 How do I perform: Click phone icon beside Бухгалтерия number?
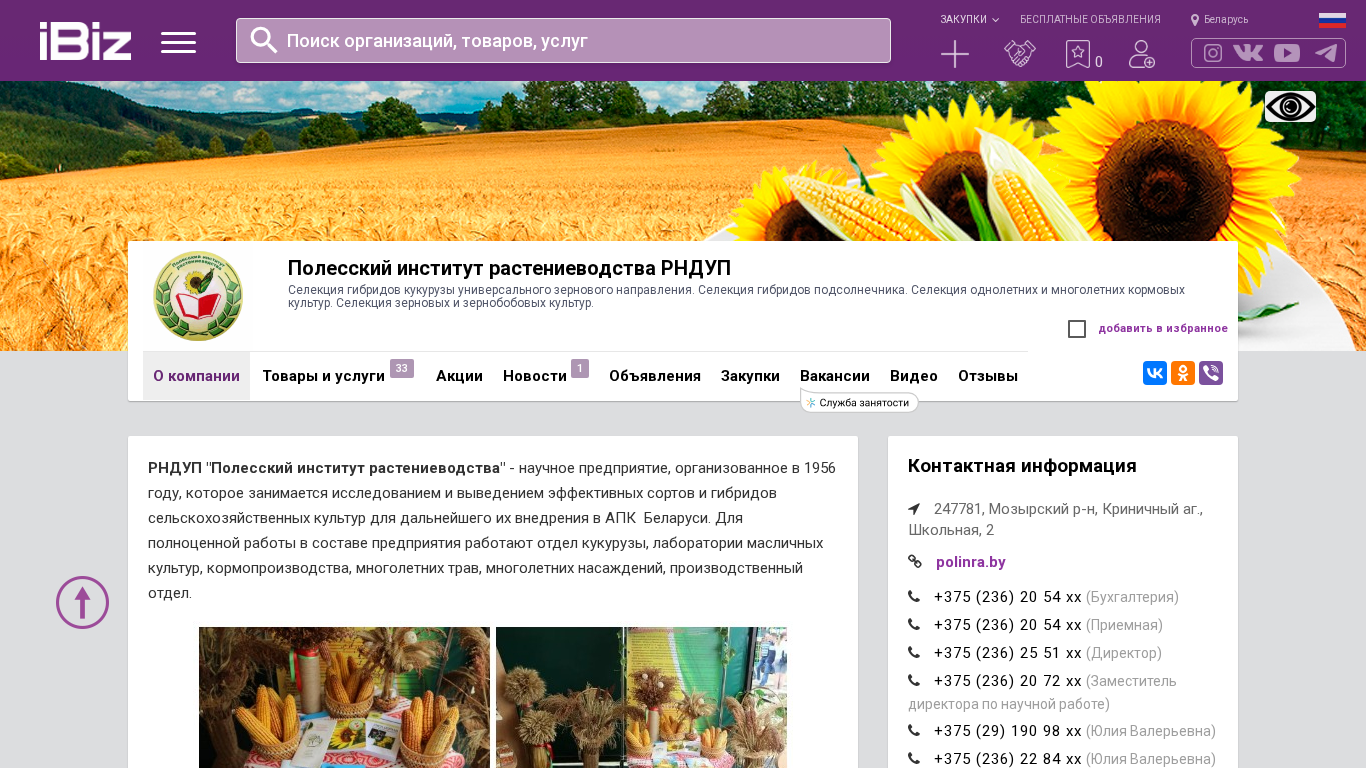point(914,597)
